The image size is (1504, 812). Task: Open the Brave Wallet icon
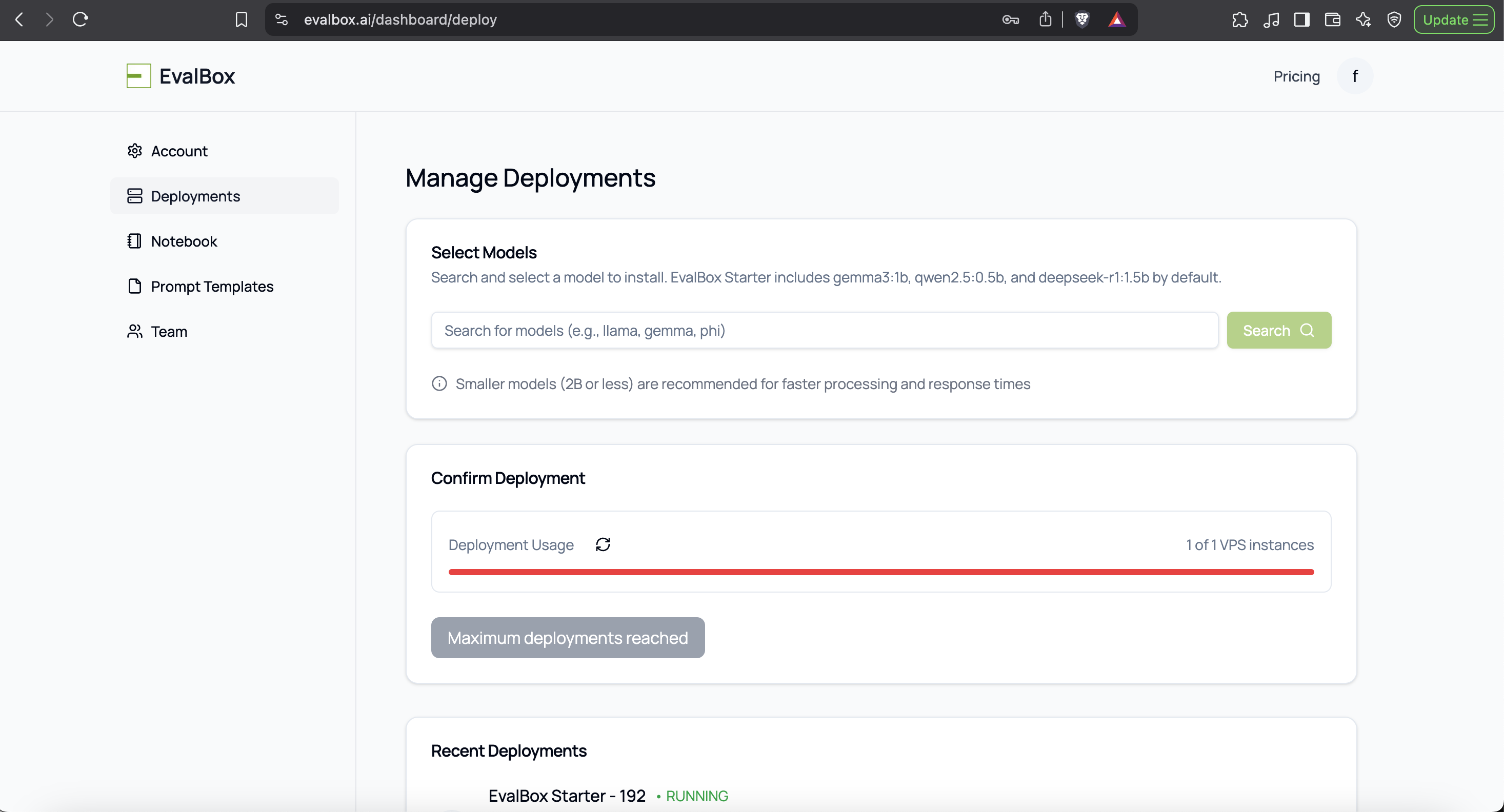1332,20
